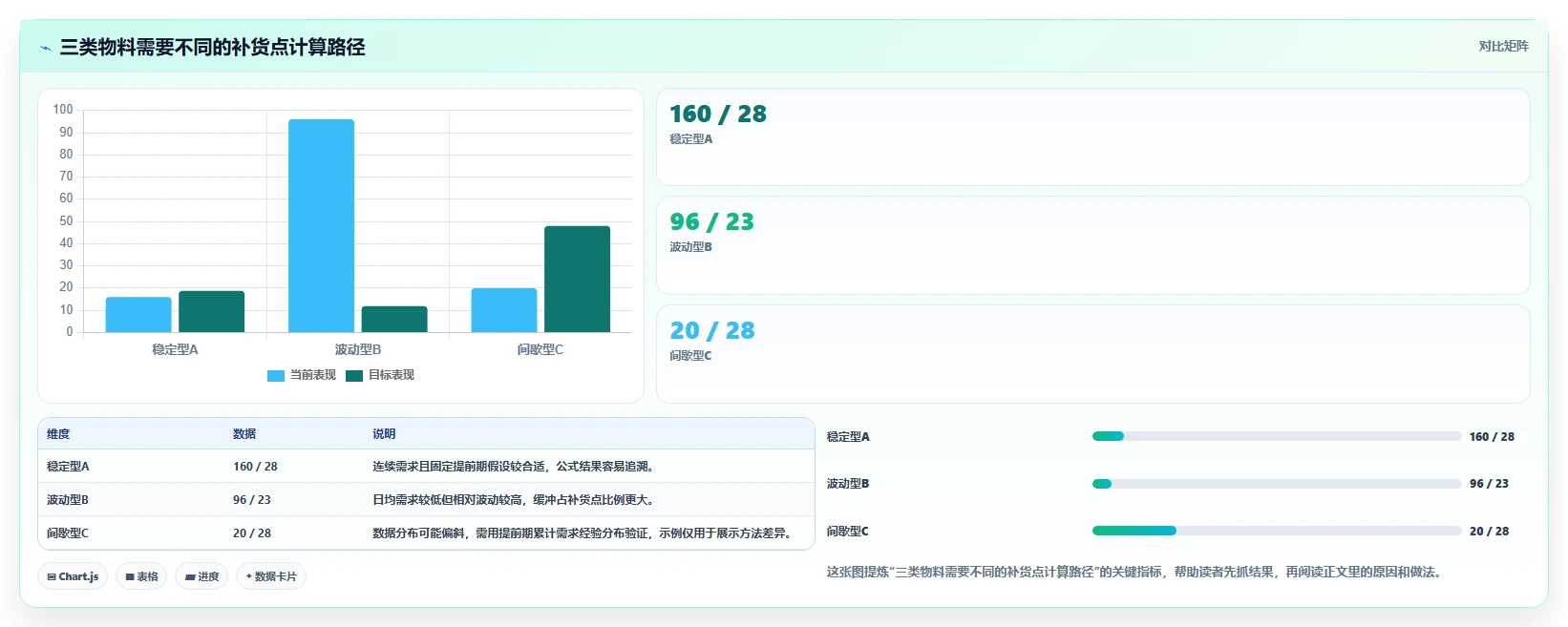Click the table cell 160 / 28

(x=255, y=467)
